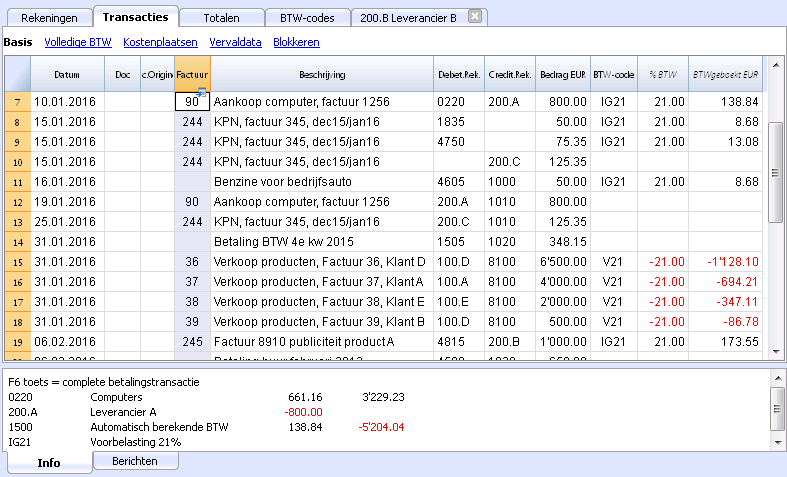Click the table select-all corner cell

tap(18, 74)
